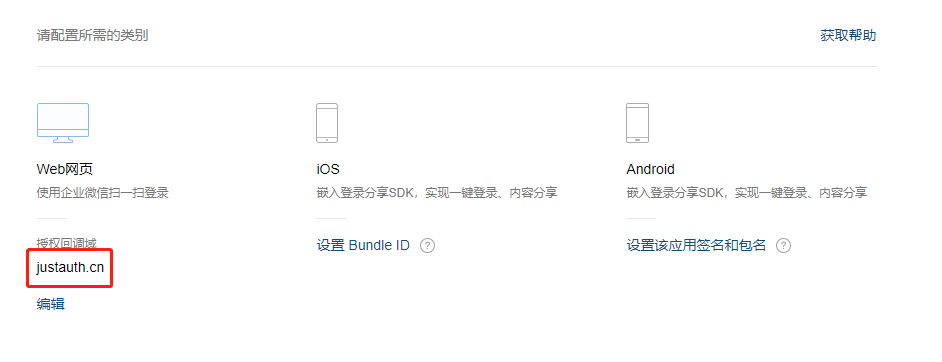Click help icon beside 设置 Bundle ID
This screenshot has height=362, width=942.
pyautogui.click(x=427, y=246)
